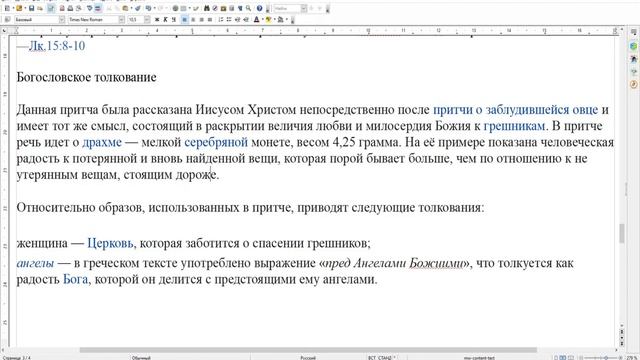Expand the Open recent files dropdown arrow

[25, 8]
